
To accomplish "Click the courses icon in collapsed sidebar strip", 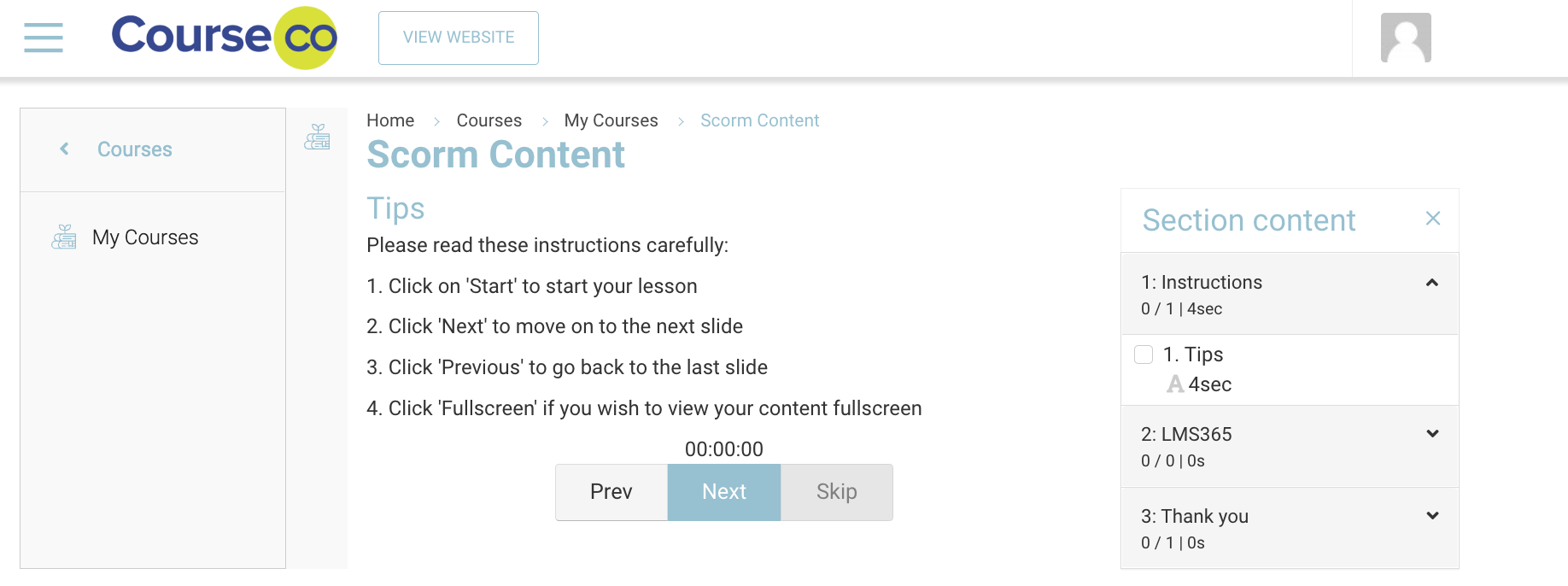I will point(317,138).
